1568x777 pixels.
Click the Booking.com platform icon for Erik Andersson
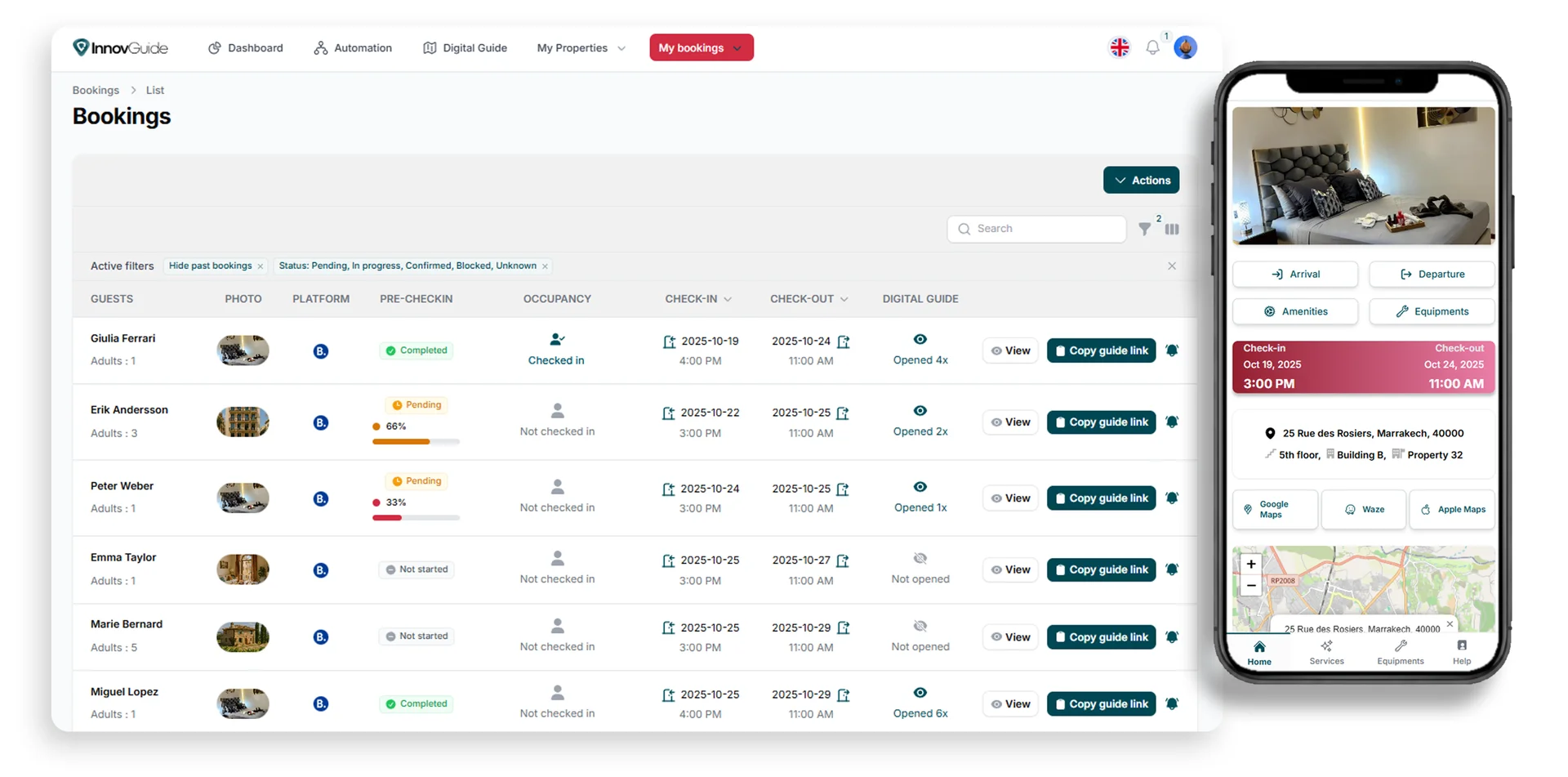[320, 422]
